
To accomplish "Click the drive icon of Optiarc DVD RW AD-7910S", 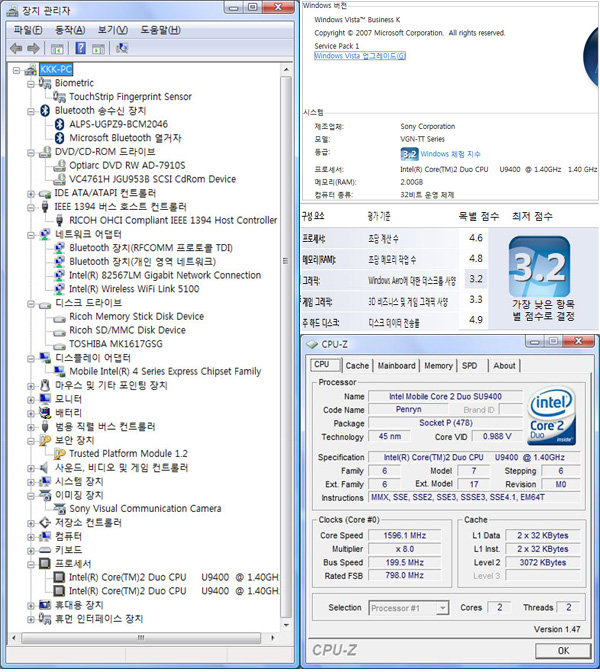I will coord(60,165).
